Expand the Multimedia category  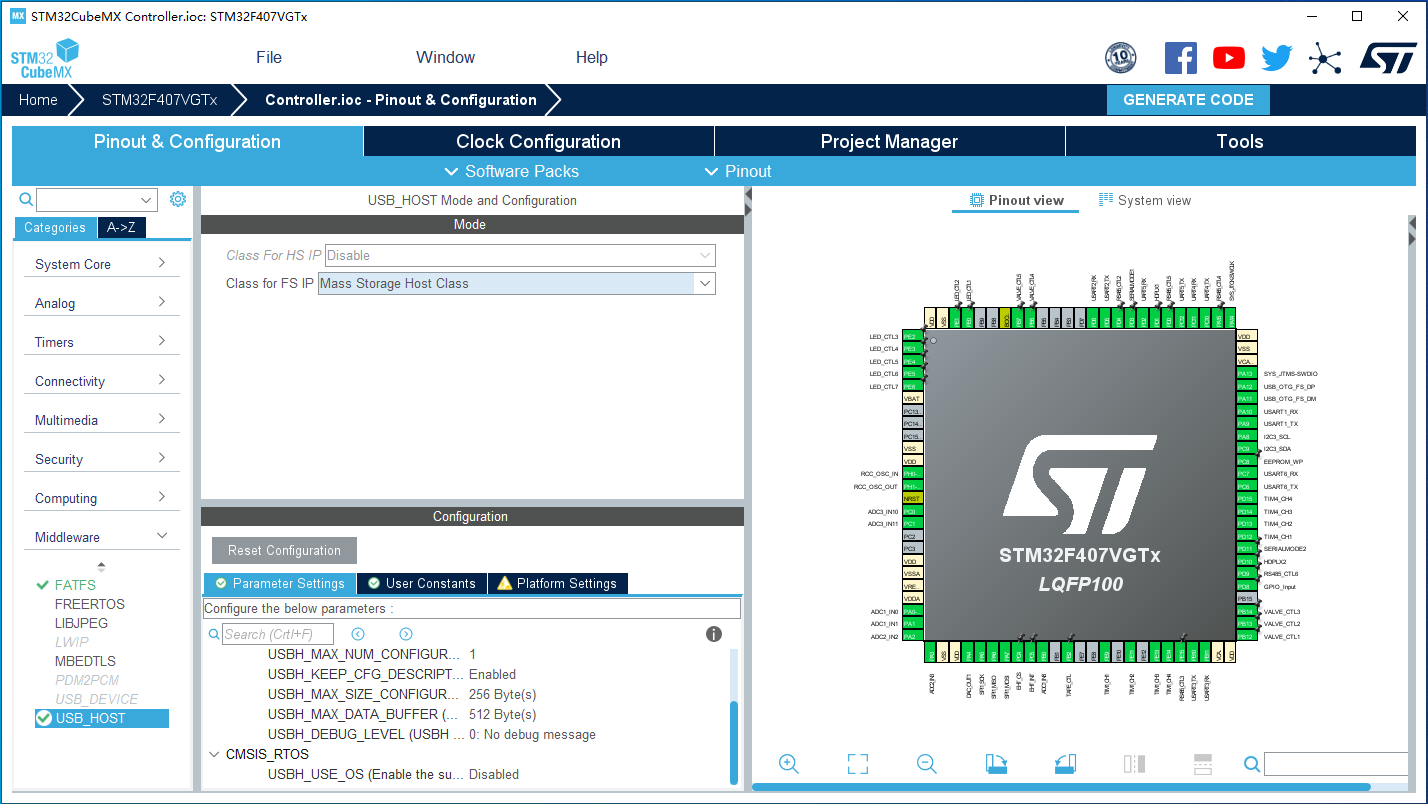click(x=100, y=420)
